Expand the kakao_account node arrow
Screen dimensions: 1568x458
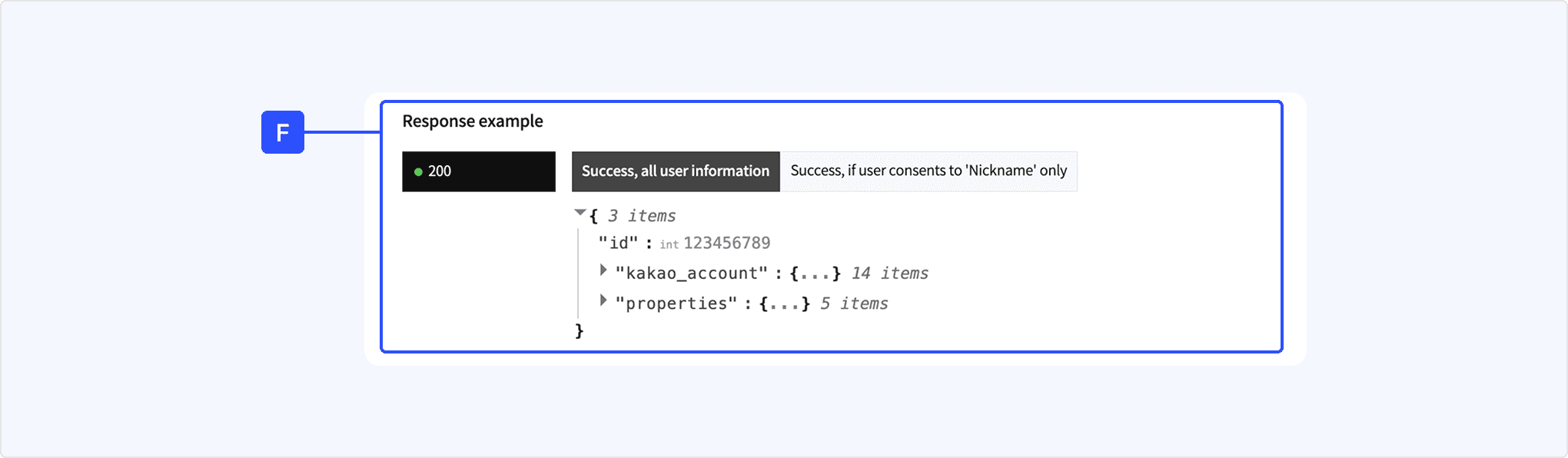pos(603,270)
